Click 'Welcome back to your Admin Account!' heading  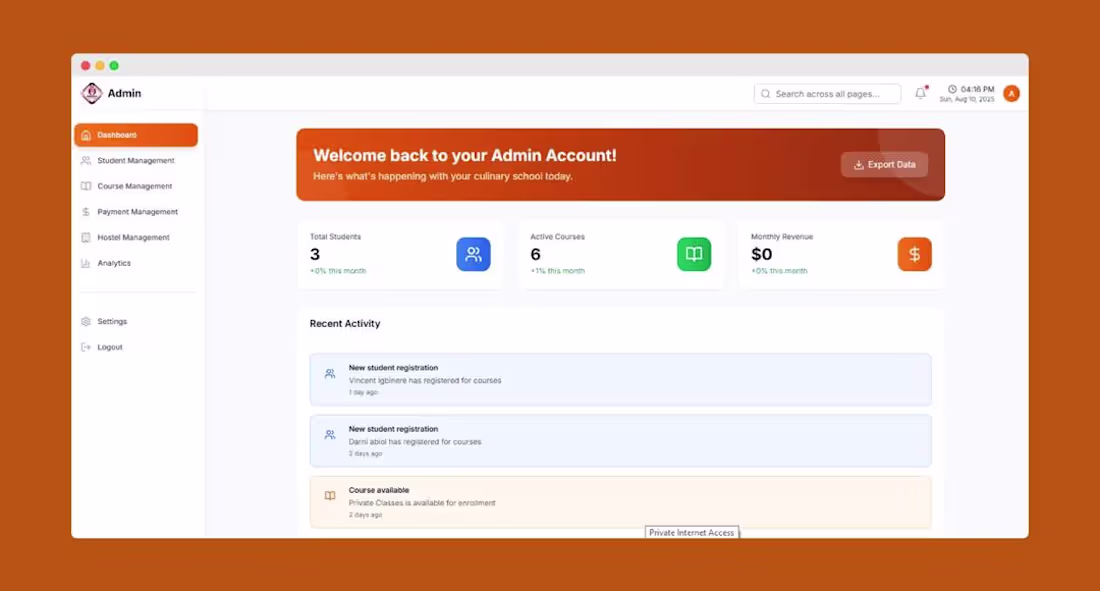[x=464, y=155]
